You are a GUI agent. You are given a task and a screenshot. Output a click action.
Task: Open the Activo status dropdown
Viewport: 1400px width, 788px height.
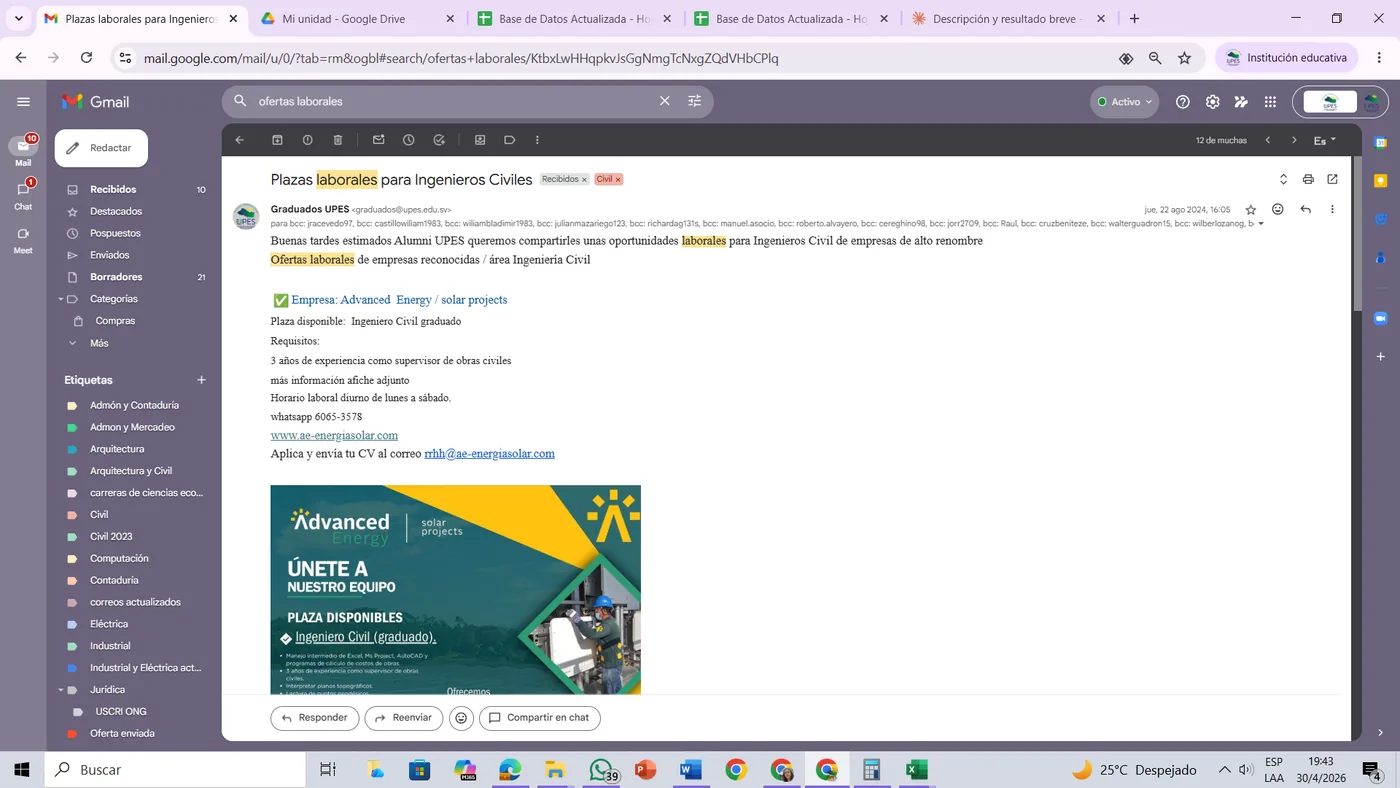point(1124,101)
